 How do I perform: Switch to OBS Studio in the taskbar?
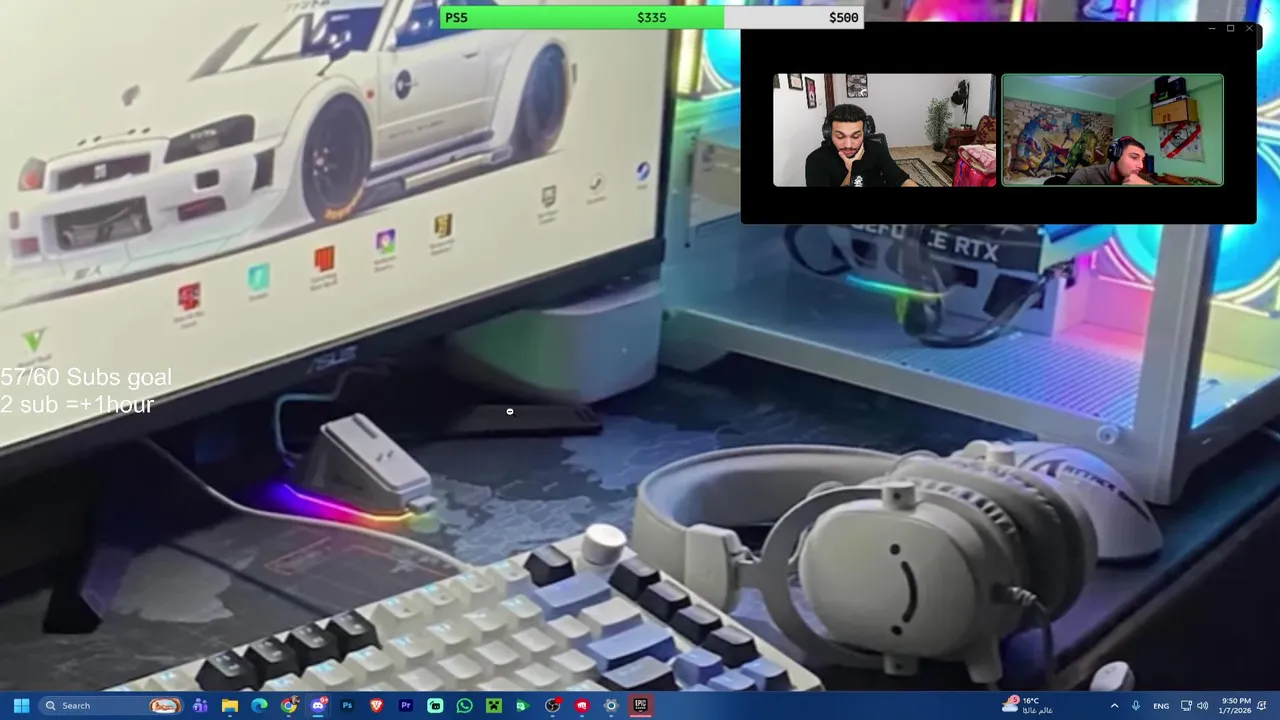552,705
